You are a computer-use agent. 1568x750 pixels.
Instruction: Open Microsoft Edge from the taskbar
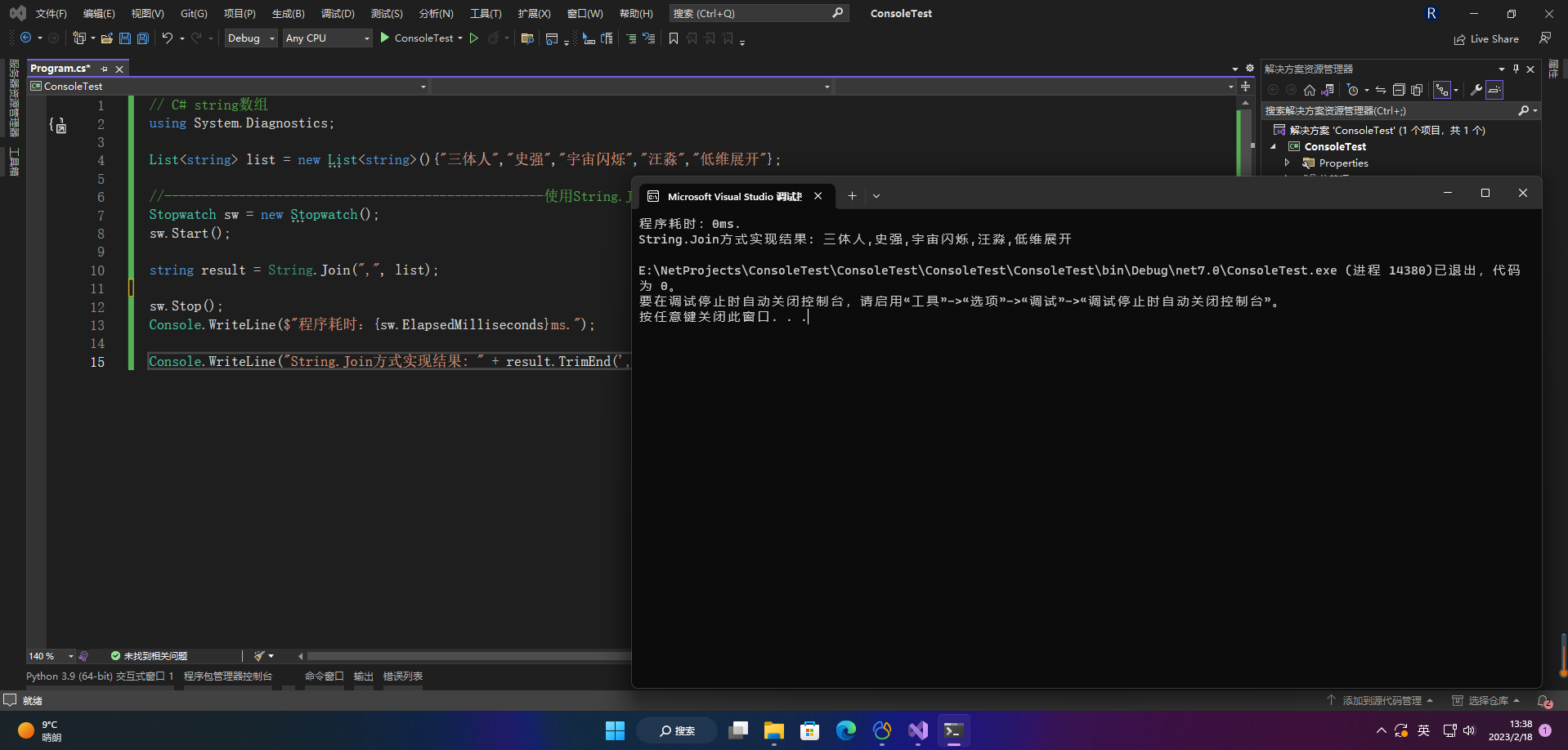pyautogui.click(x=845, y=730)
